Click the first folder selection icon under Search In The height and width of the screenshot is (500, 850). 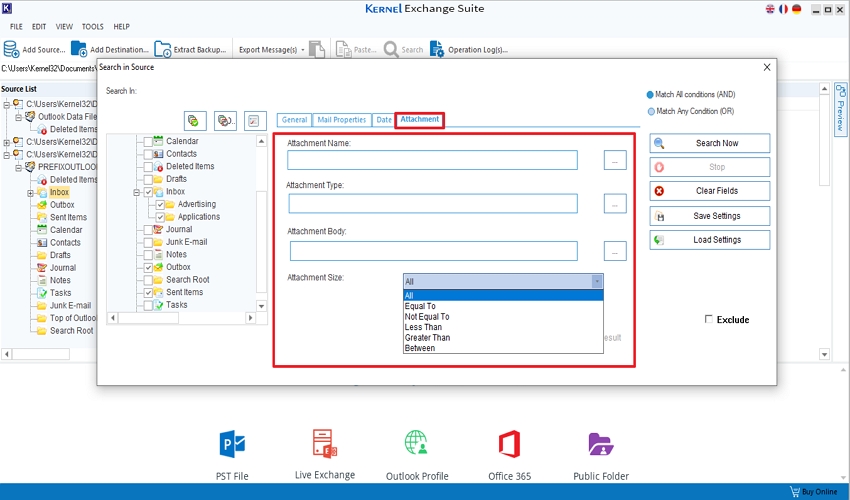point(195,120)
